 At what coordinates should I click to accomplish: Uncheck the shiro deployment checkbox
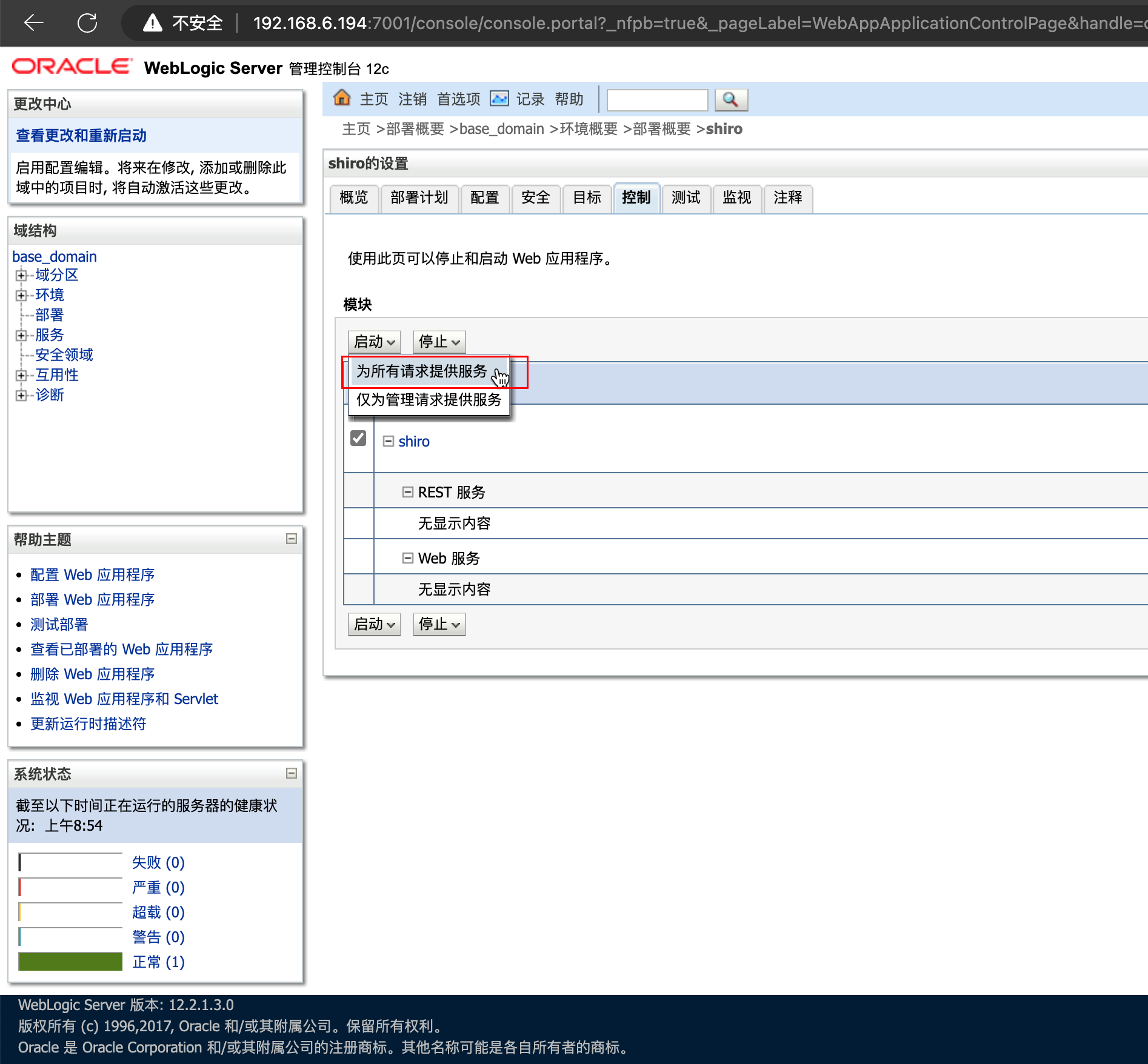(x=358, y=438)
